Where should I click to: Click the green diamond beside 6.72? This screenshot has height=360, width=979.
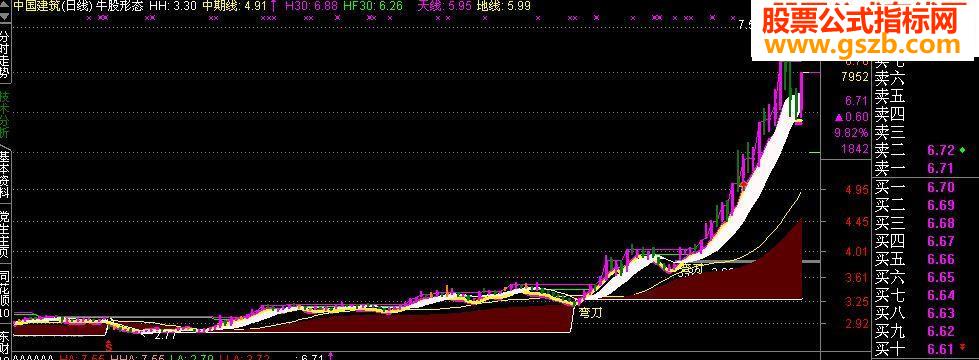point(962,150)
